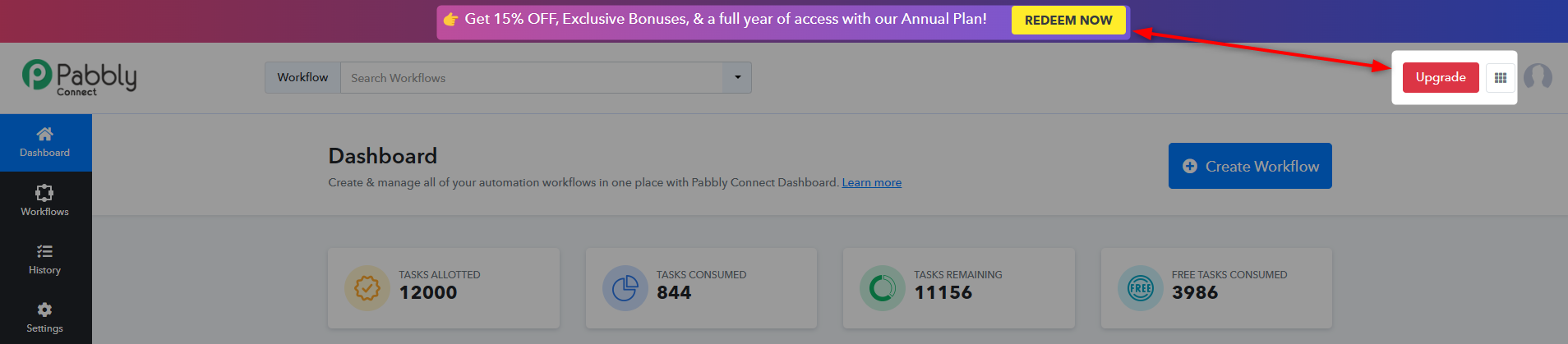This screenshot has width=1568, height=344.
Task: Open the Learn more link
Action: 871,182
